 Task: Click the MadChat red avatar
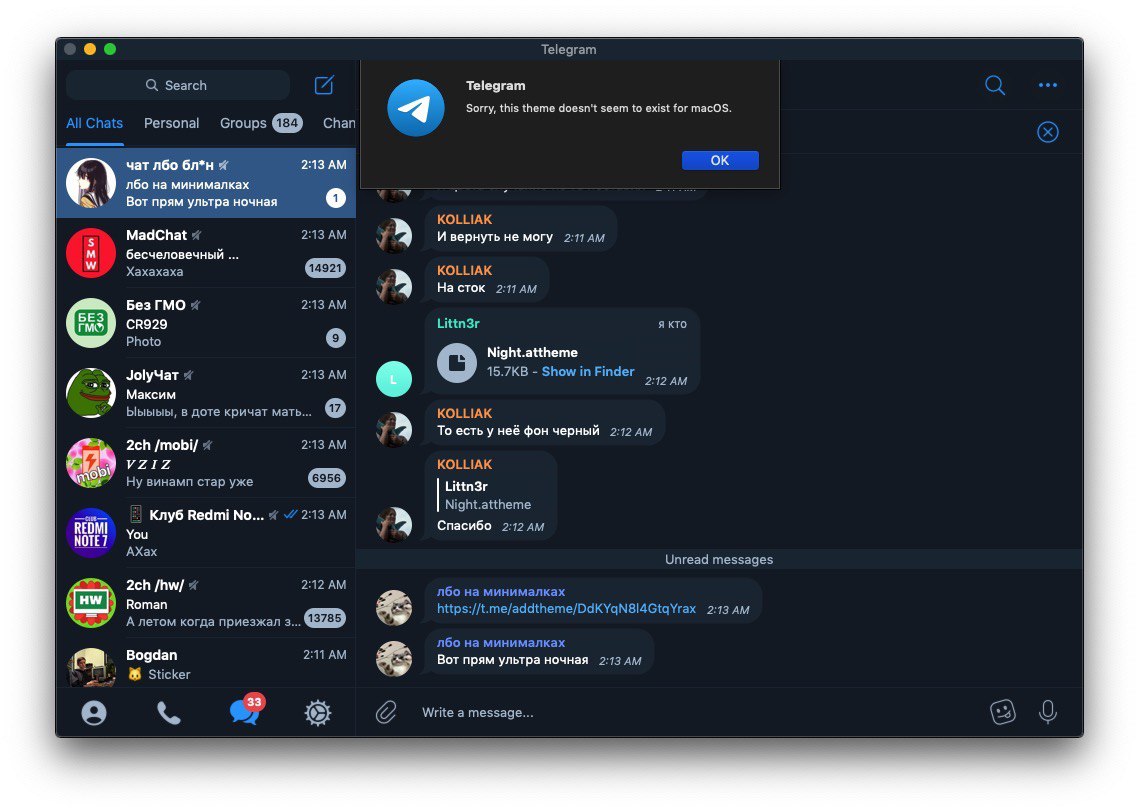[x=91, y=253]
